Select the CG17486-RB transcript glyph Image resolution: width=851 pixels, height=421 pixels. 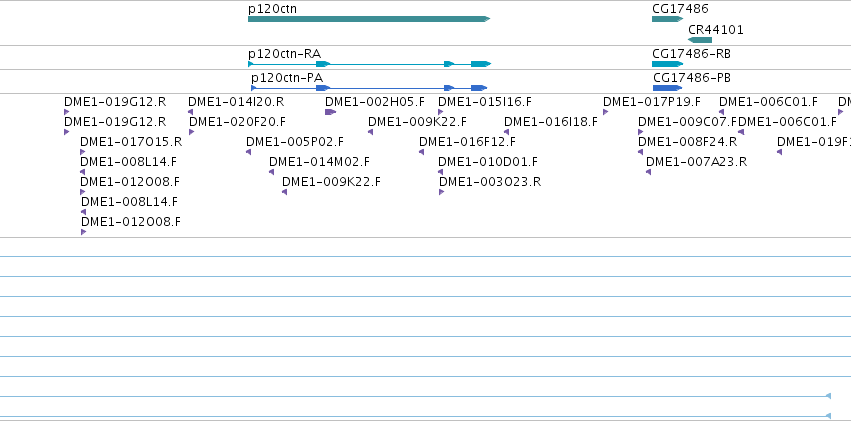tap(668, 64)
